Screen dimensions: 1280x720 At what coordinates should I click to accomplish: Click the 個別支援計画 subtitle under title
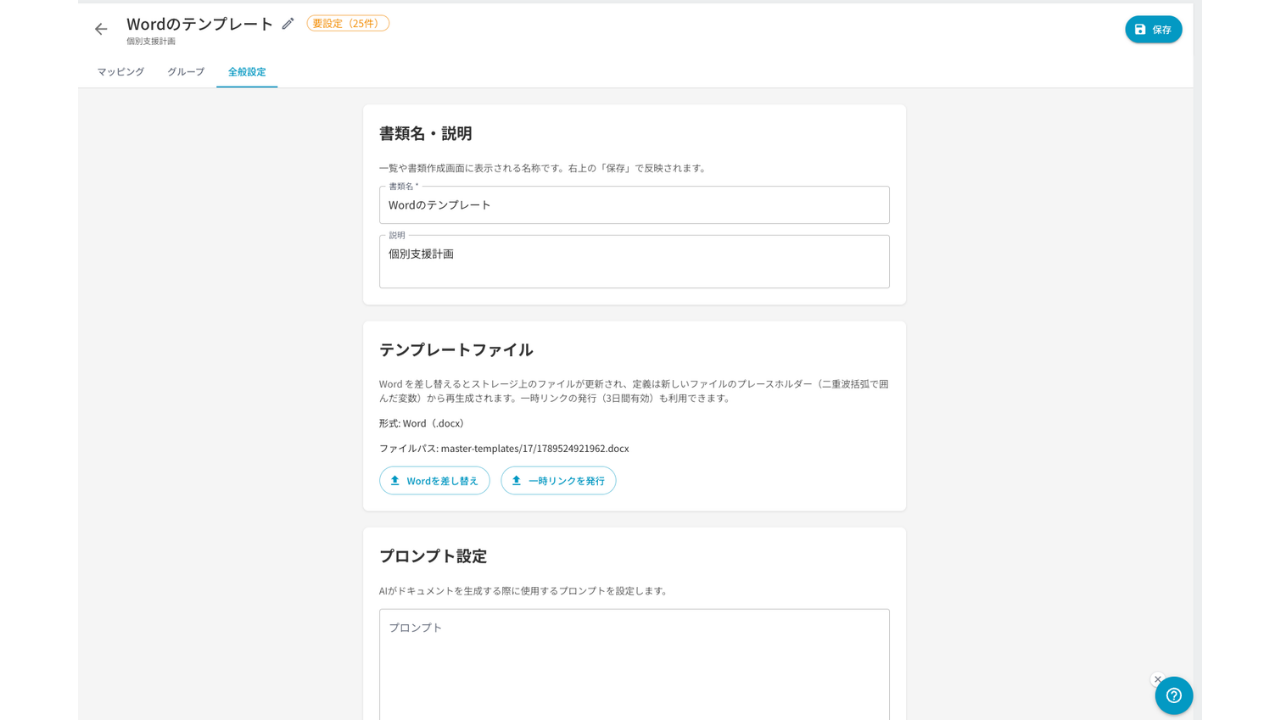coord(151,42)
